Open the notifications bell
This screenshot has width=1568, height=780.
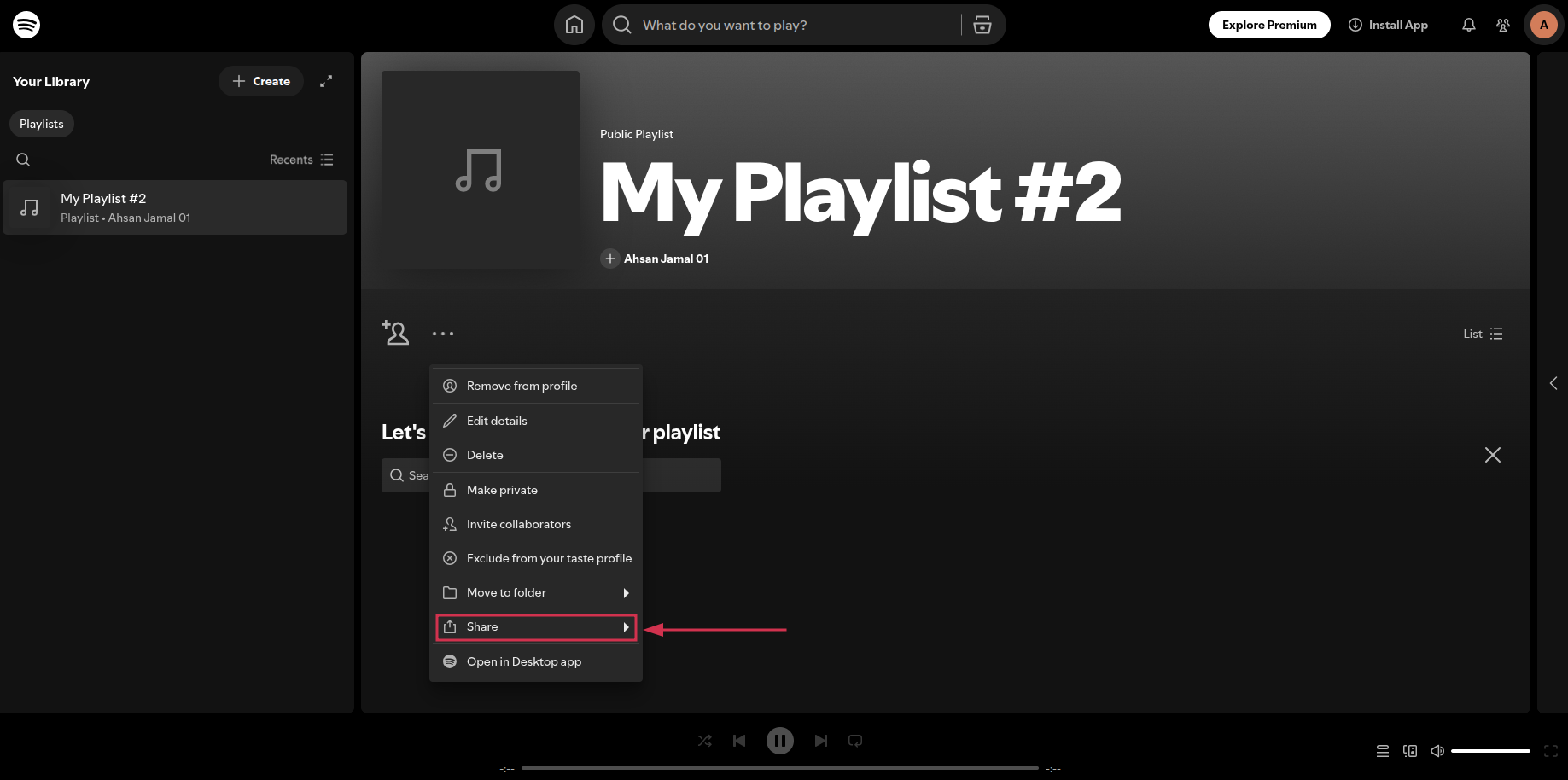pos(1469,25)
